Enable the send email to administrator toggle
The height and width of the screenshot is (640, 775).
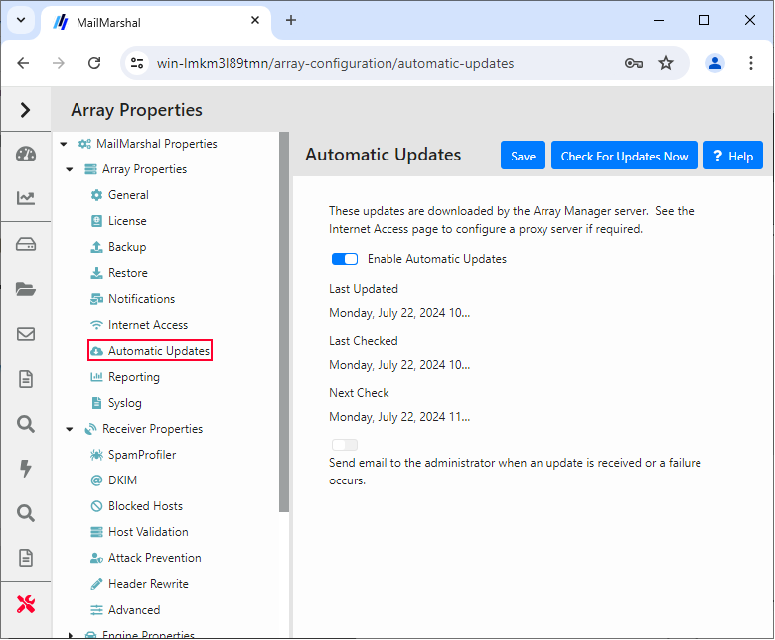point(345,445)
